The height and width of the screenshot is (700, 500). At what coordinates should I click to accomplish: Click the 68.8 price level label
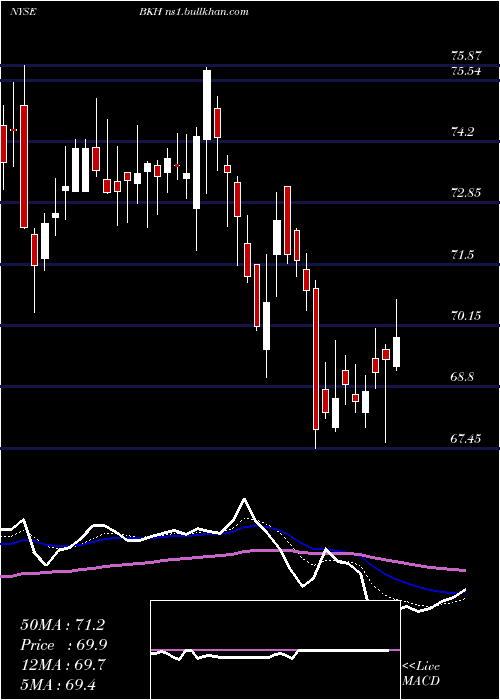[x=462, y=377]
